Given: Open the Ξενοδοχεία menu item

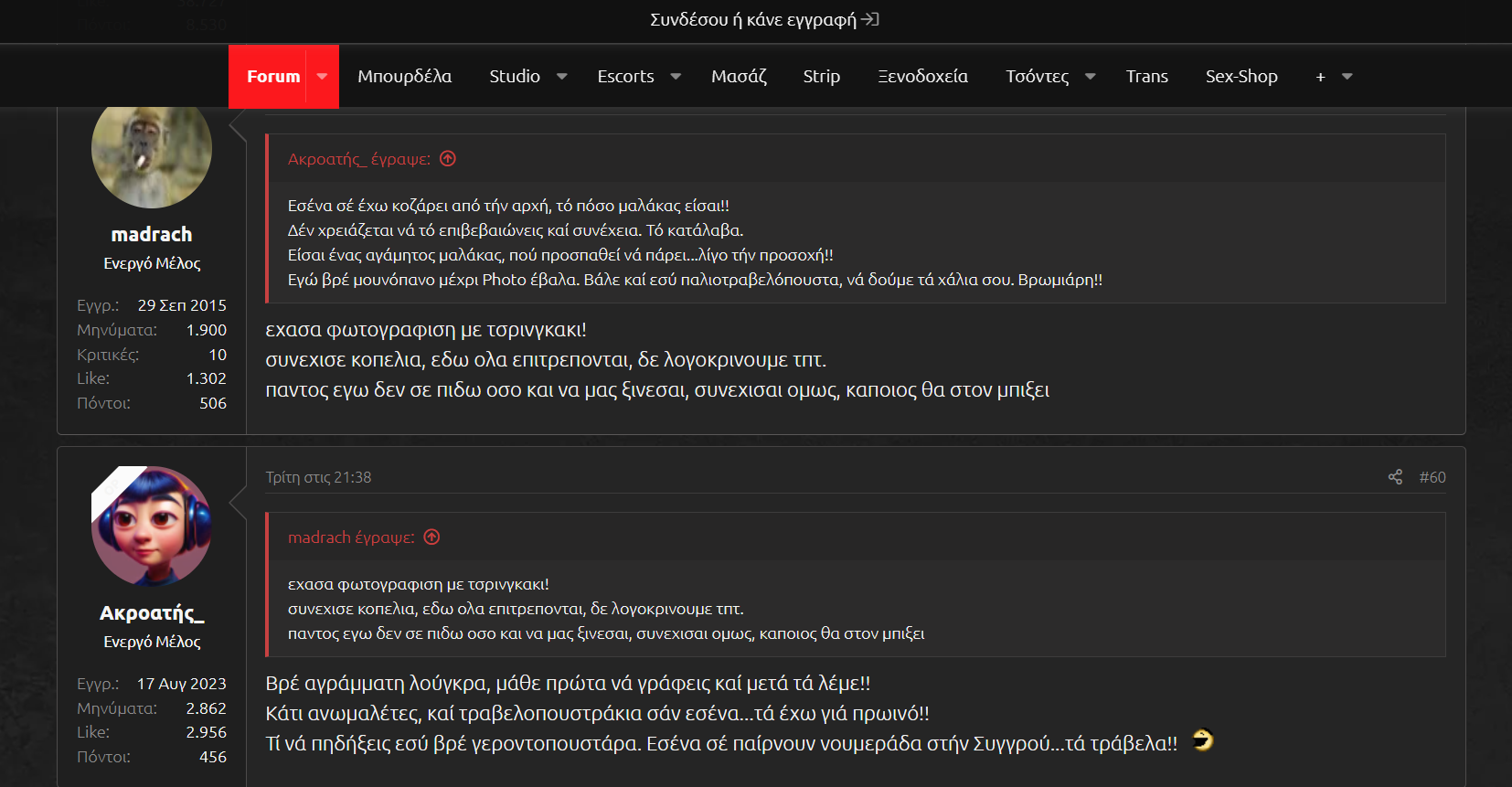Looking at the screenshot, I should 922,77.
